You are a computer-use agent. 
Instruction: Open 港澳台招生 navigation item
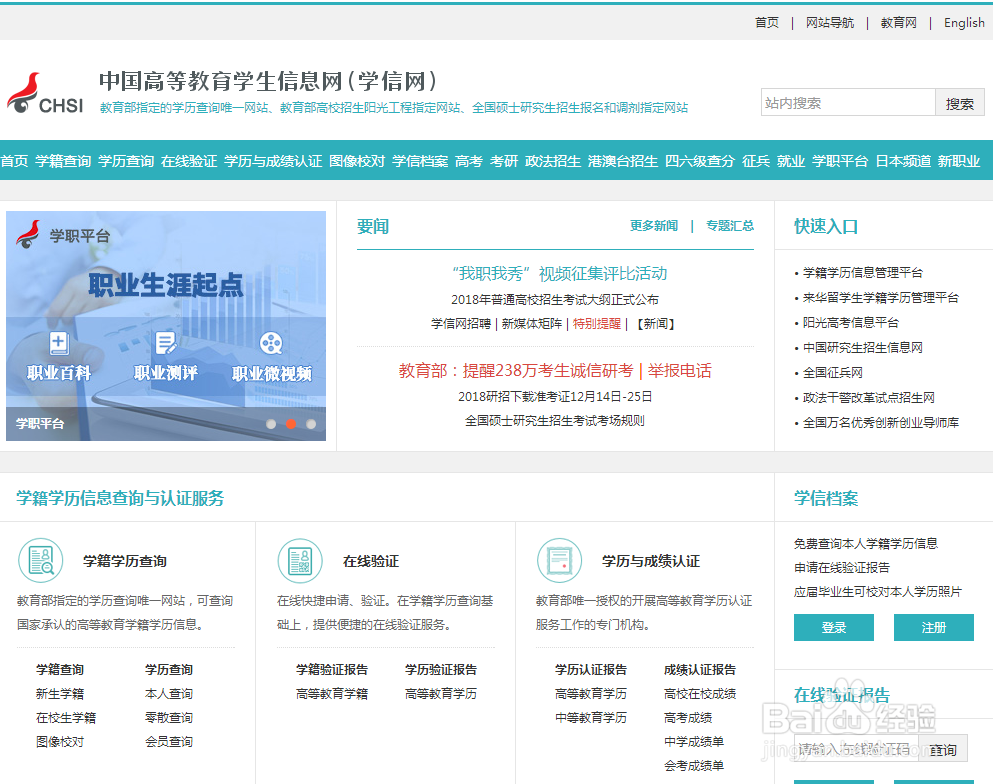point(623,161)
